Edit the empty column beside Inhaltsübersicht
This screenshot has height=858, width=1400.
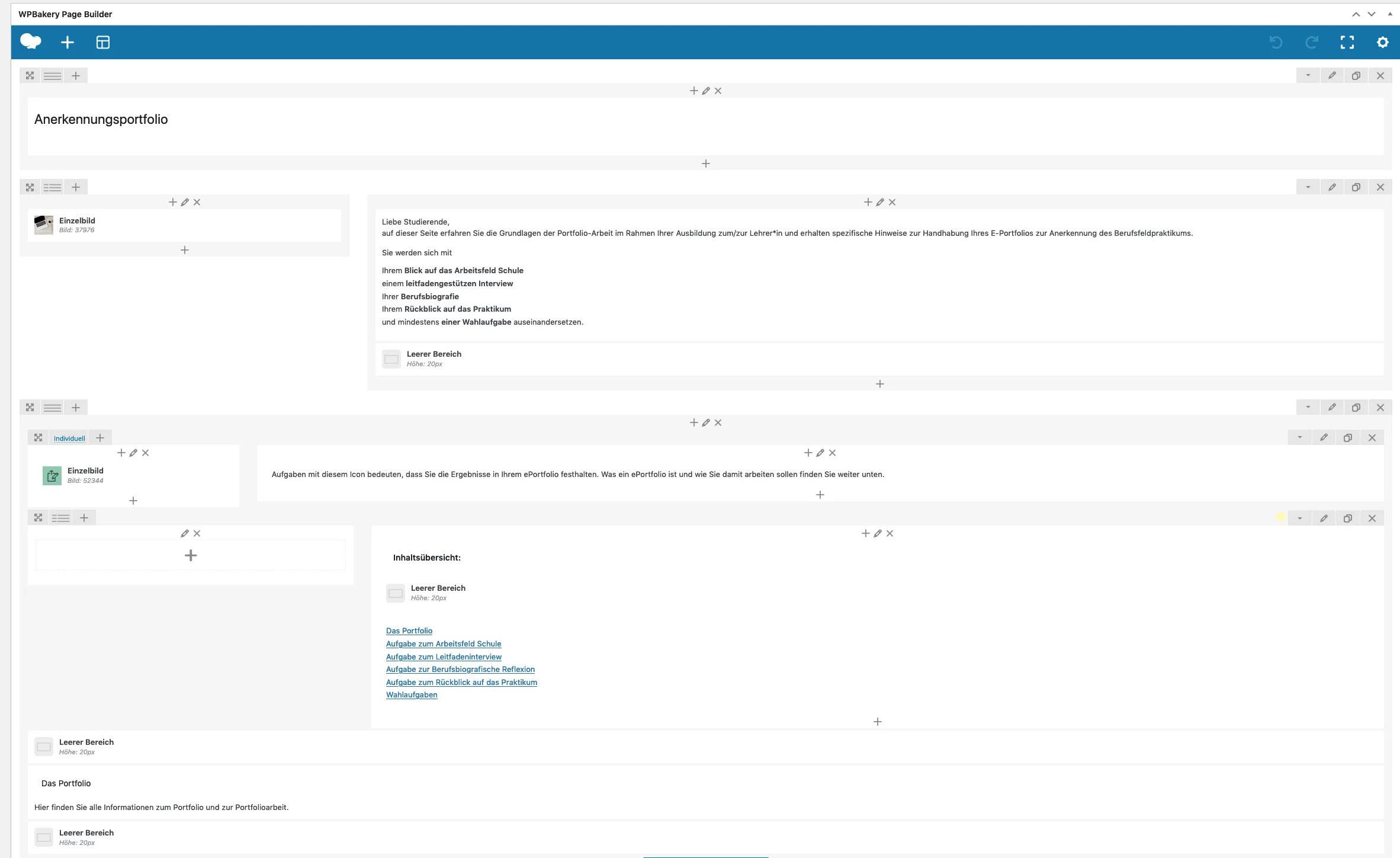[185, 533]
